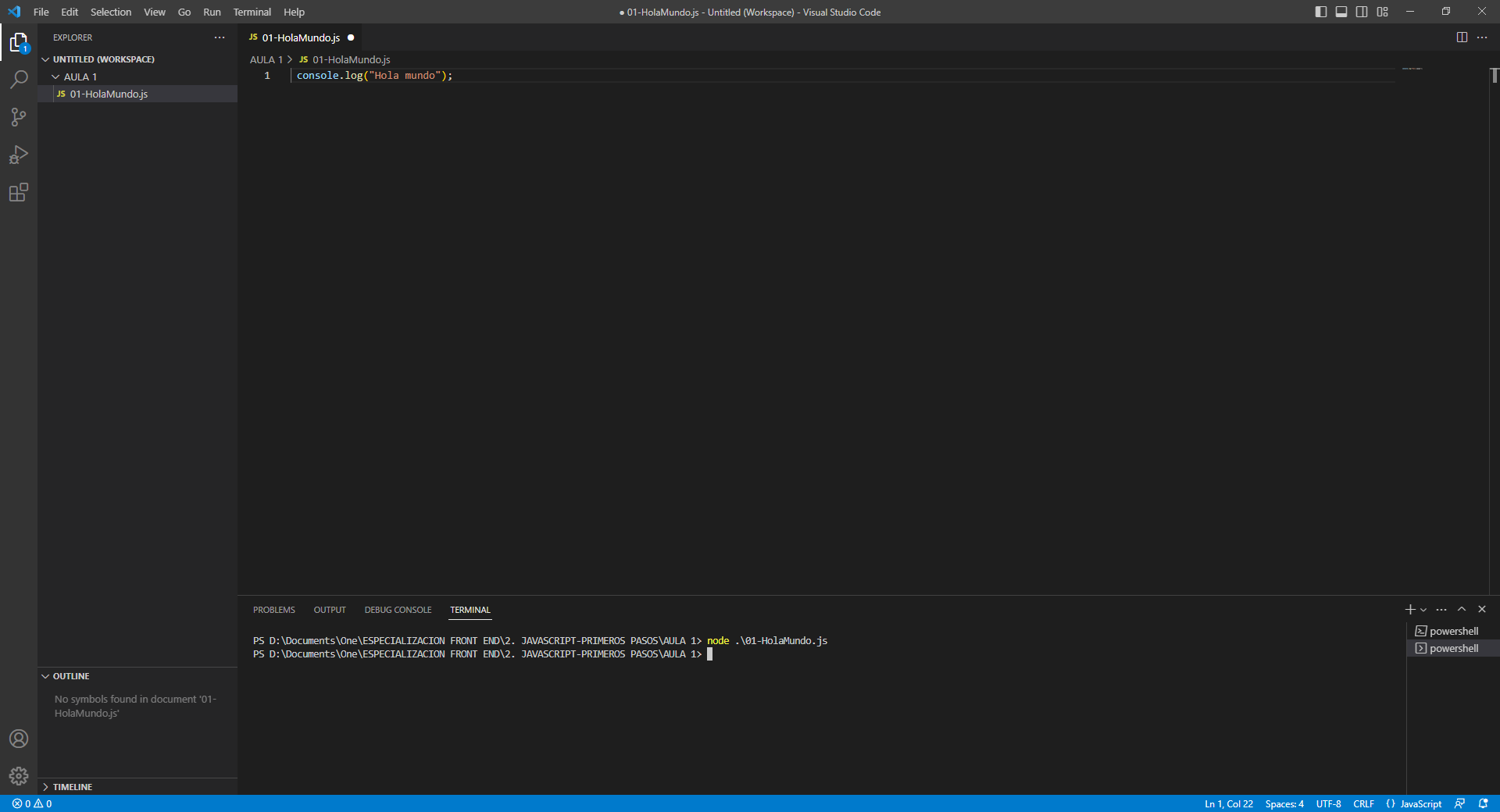Click the editor vertical scrollbar
The image size is (1500, 812).
1494,76
